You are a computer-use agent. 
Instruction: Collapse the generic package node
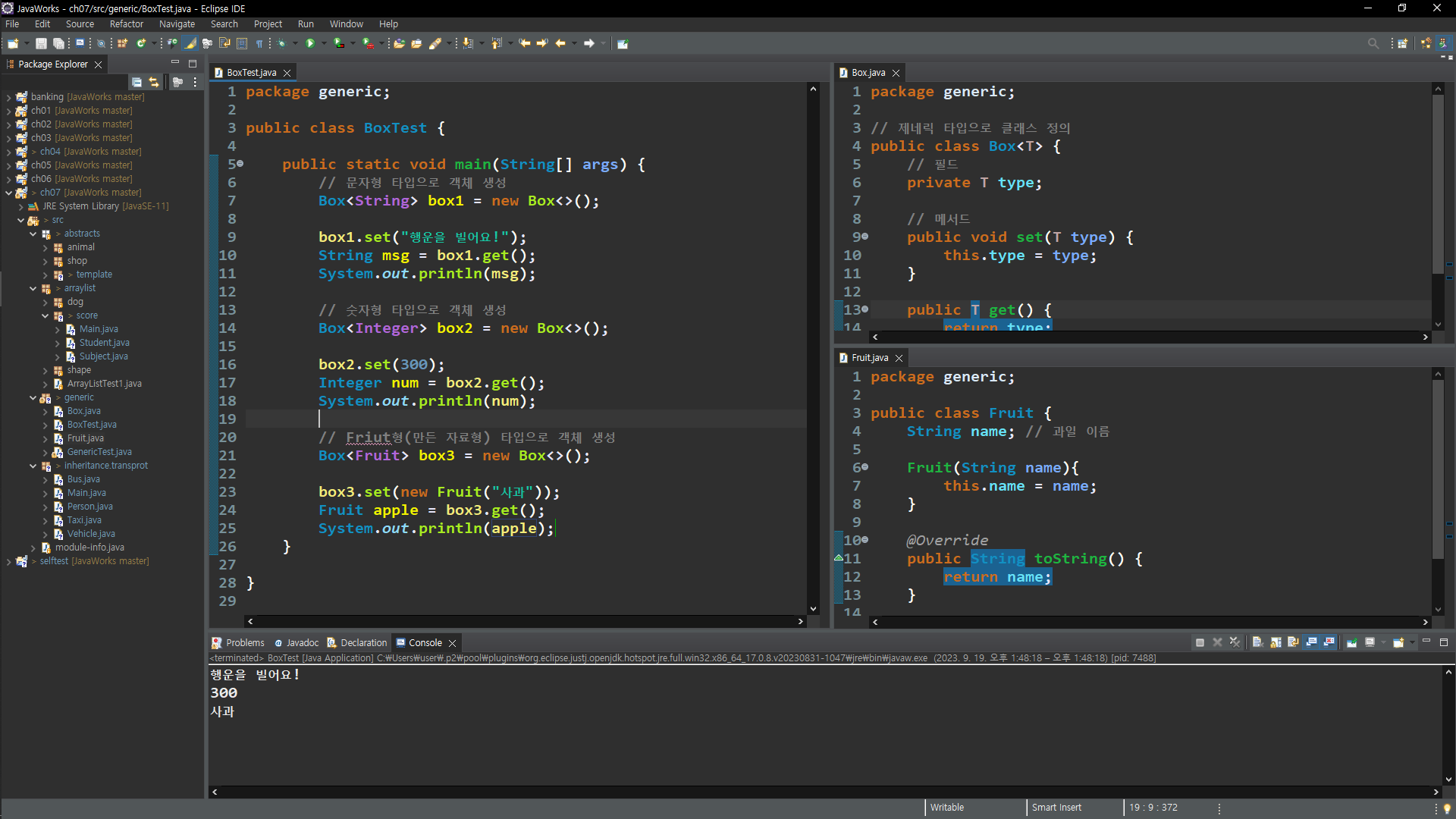tap(33, 397)
